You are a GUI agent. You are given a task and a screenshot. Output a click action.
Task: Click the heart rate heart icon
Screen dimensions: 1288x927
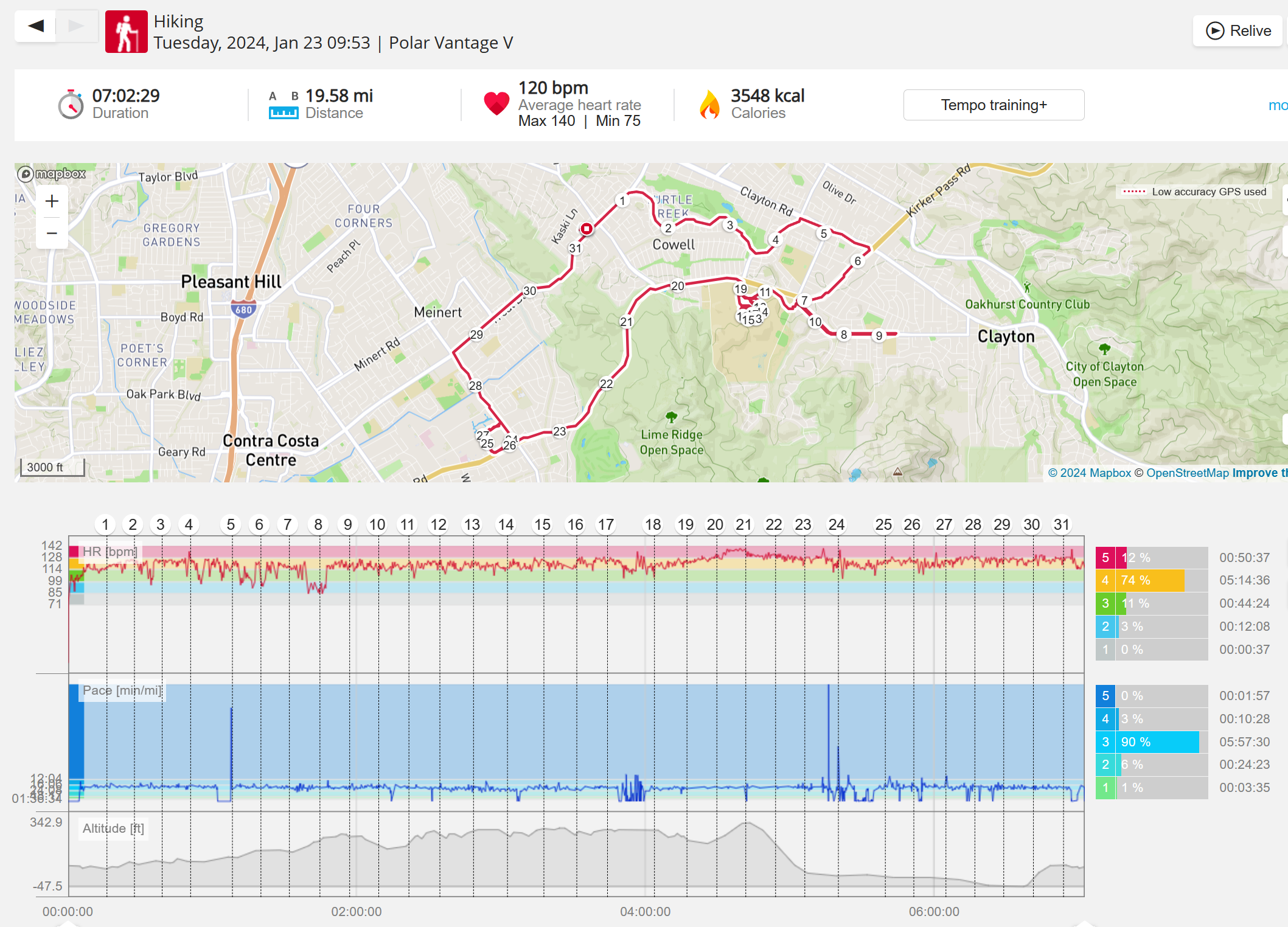[x=496, y=103]
